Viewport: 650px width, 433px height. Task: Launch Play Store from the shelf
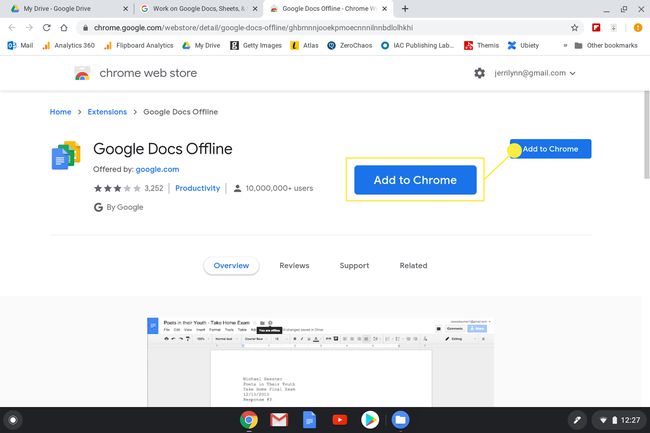coord(370,420)
